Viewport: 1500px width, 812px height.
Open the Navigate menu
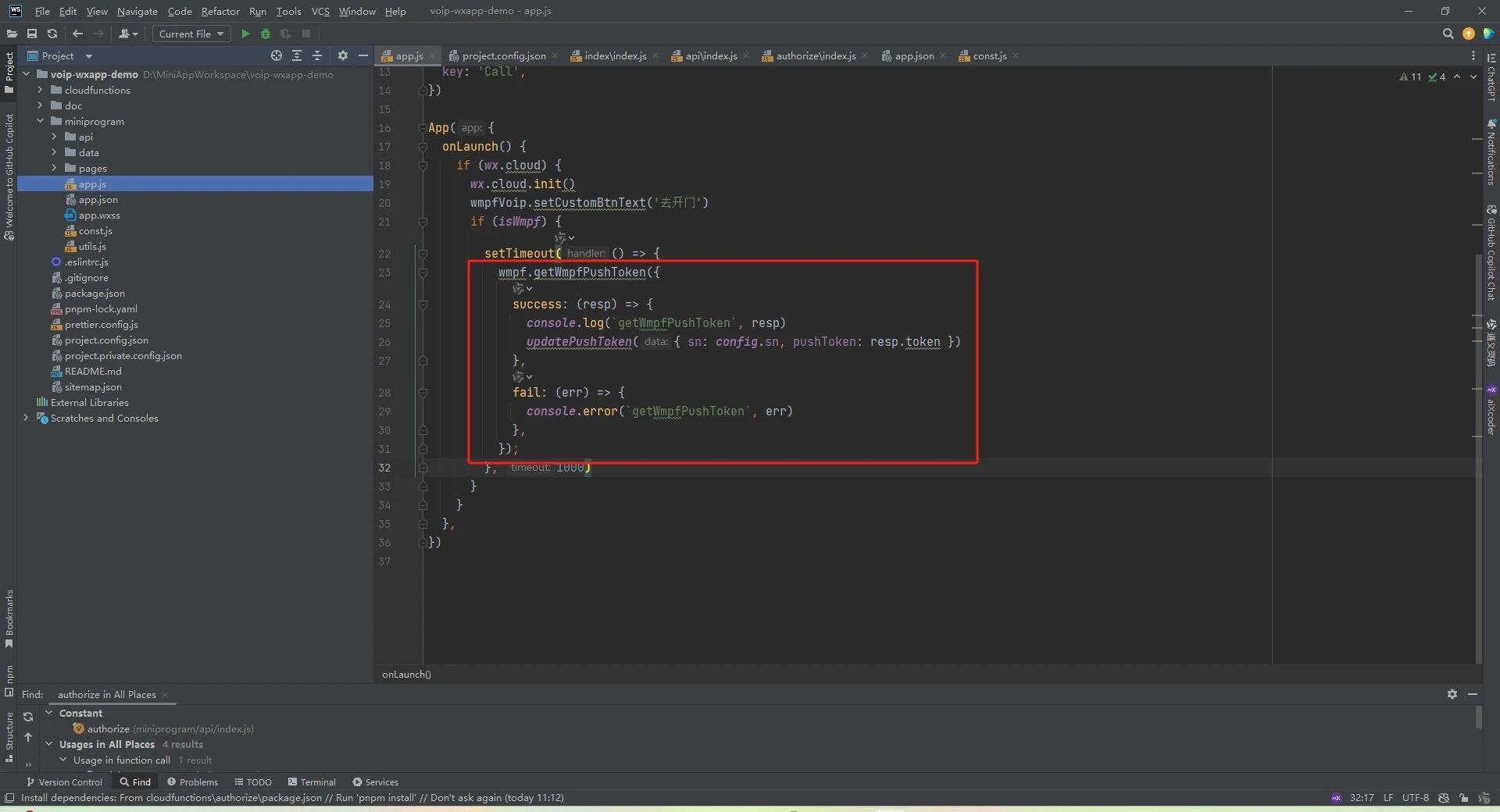click(x=137, y=11)
